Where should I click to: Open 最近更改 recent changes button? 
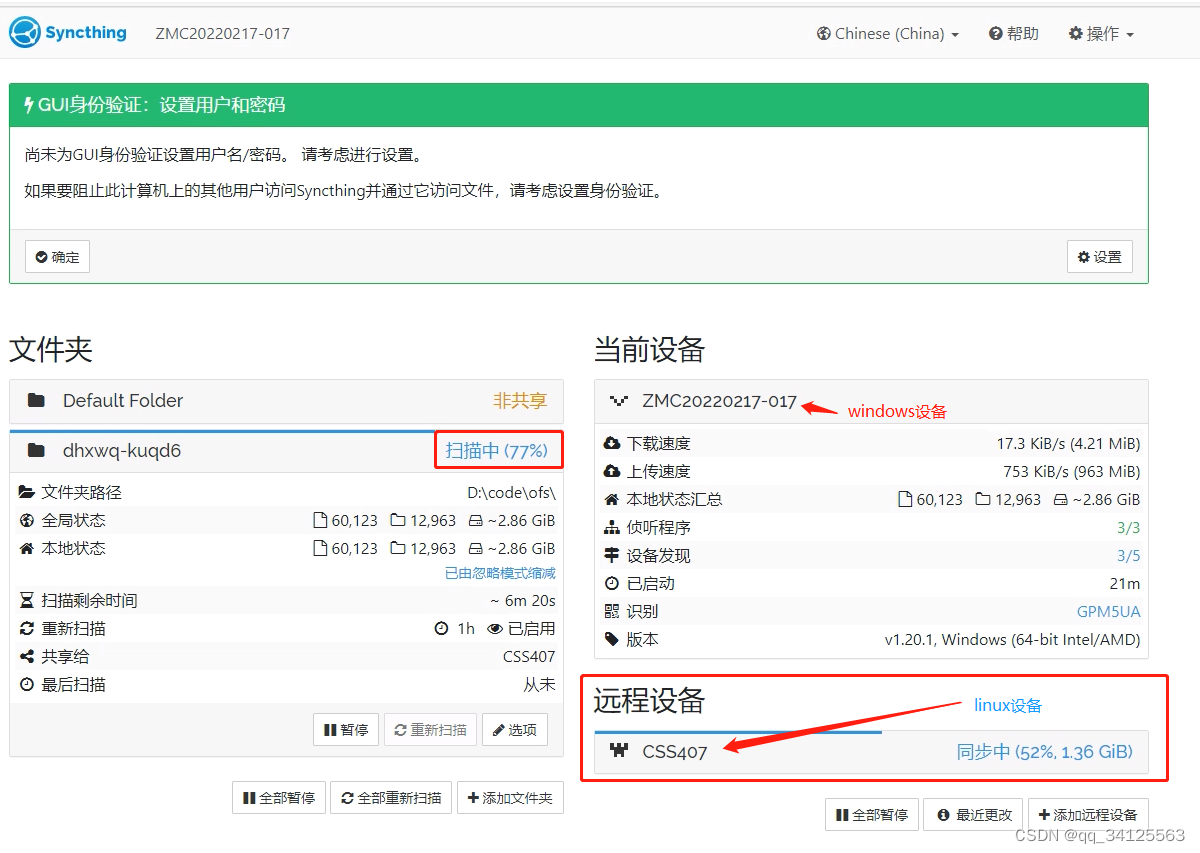tap(975, 815)
